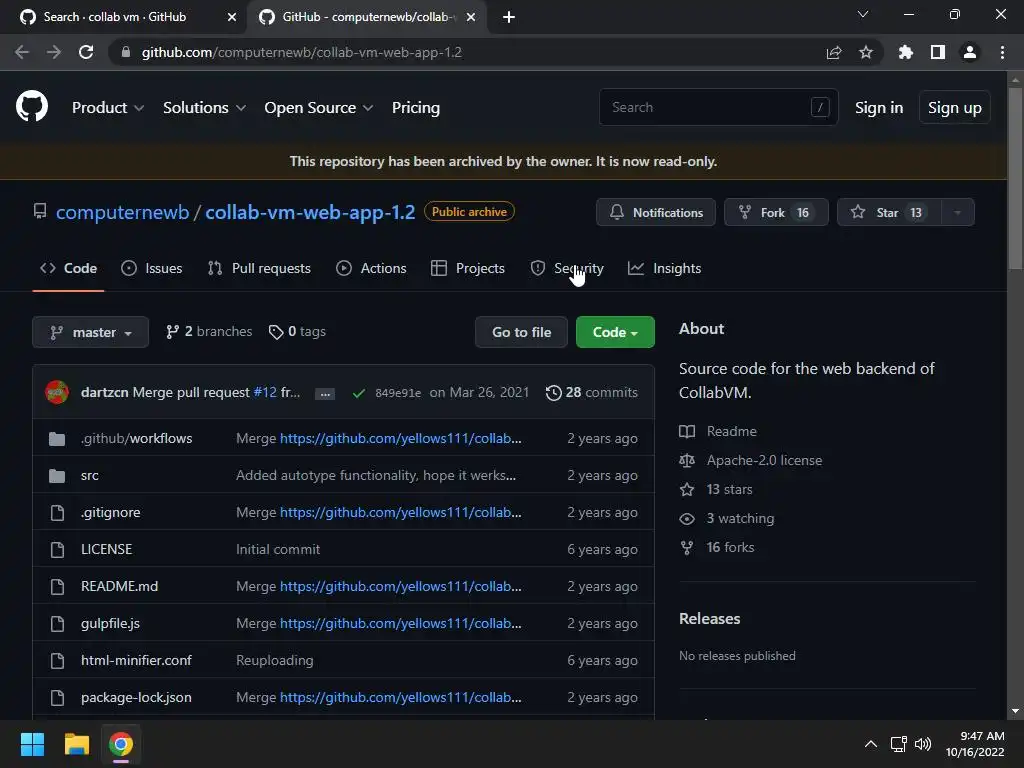Screen dimensions: 1024x768
Task: View the 2 branches link
Action: tap(209, 332)
